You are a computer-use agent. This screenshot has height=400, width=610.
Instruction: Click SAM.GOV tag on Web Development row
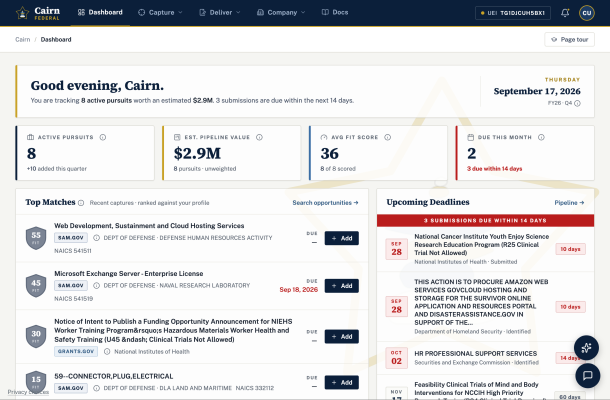71,238
